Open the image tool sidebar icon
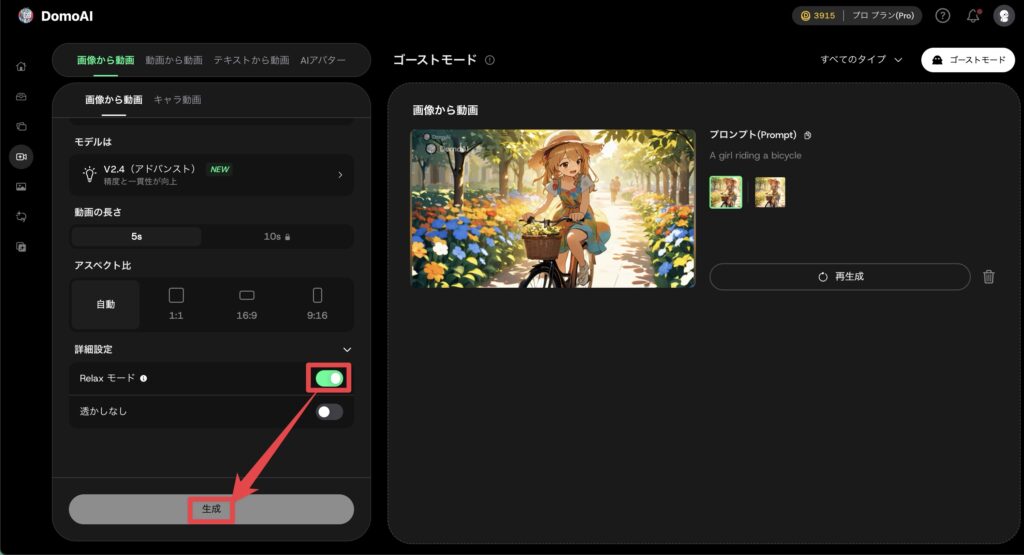The image size is (1024, 555). click(21, 187)
